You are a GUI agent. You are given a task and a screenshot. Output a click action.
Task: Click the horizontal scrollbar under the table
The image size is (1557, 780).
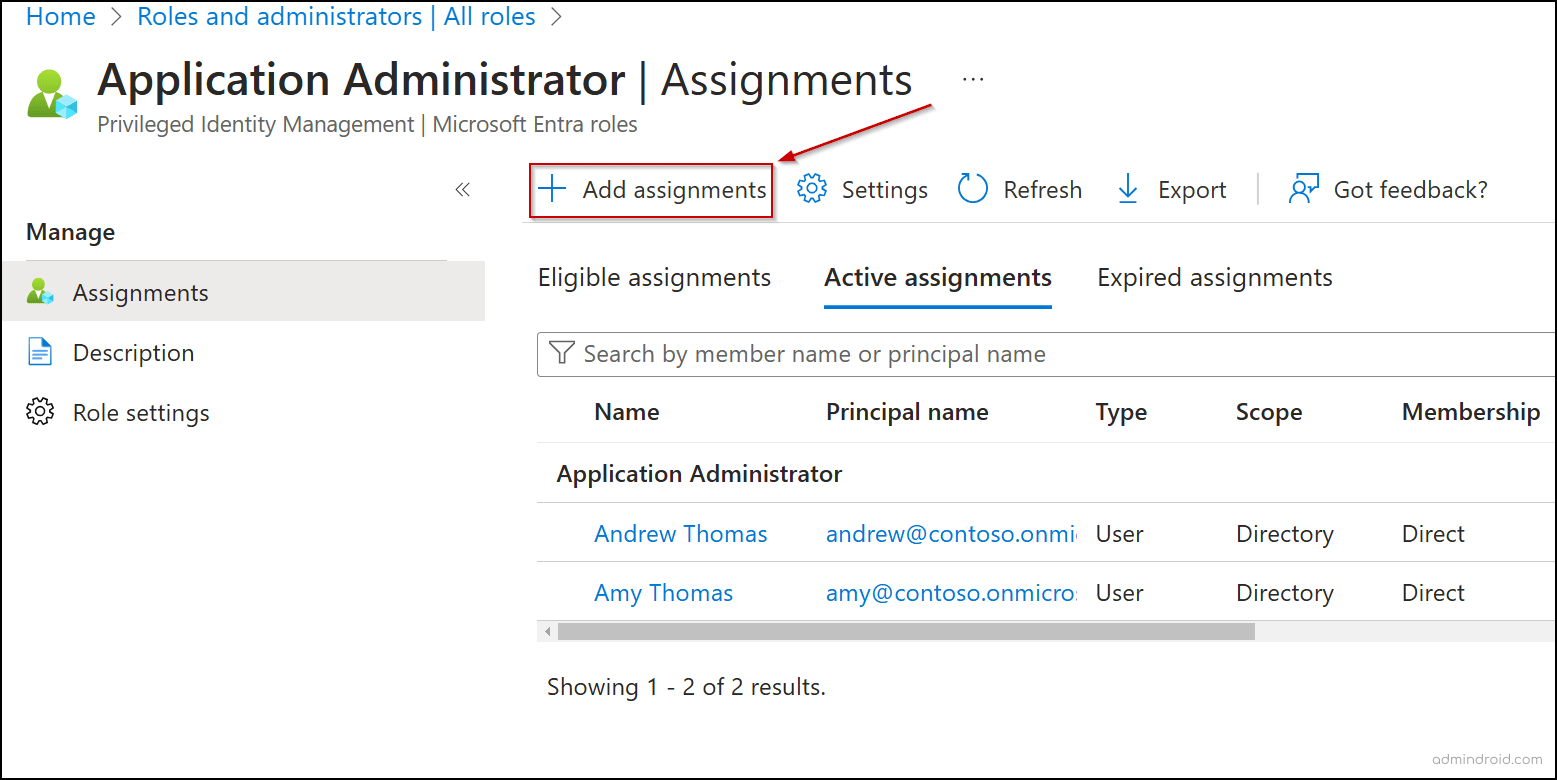point(905,632)
